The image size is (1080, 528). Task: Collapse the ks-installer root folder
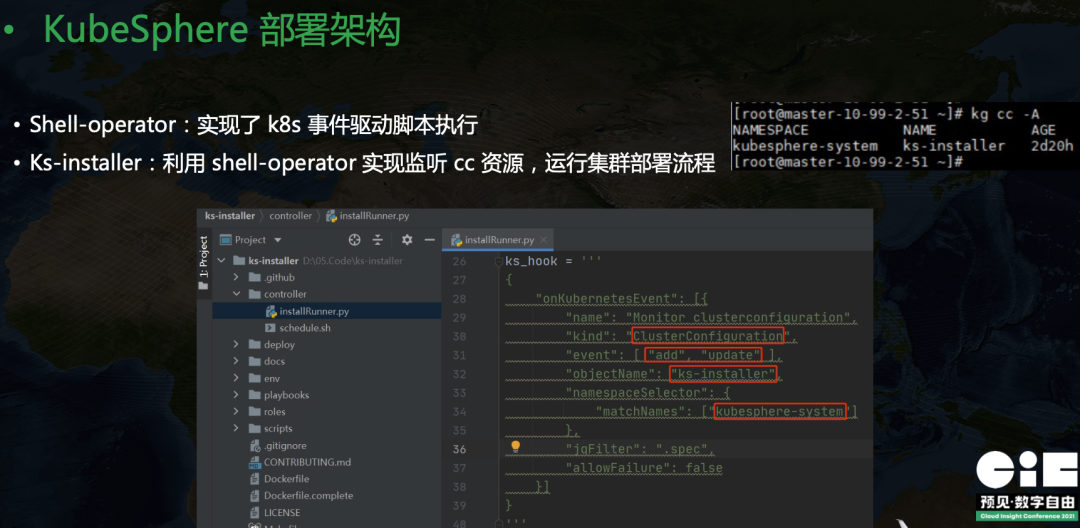[x=222, y=261]
